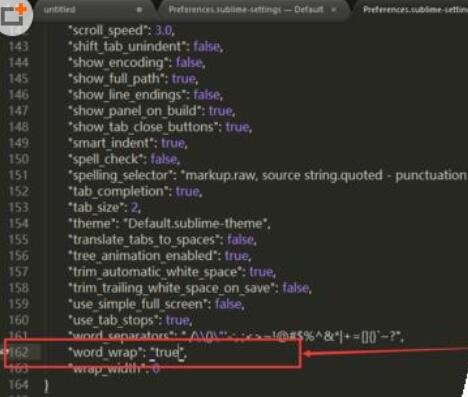
Task: Click the 3.0 value of scroll_speed
Action: tap(163, 31)
